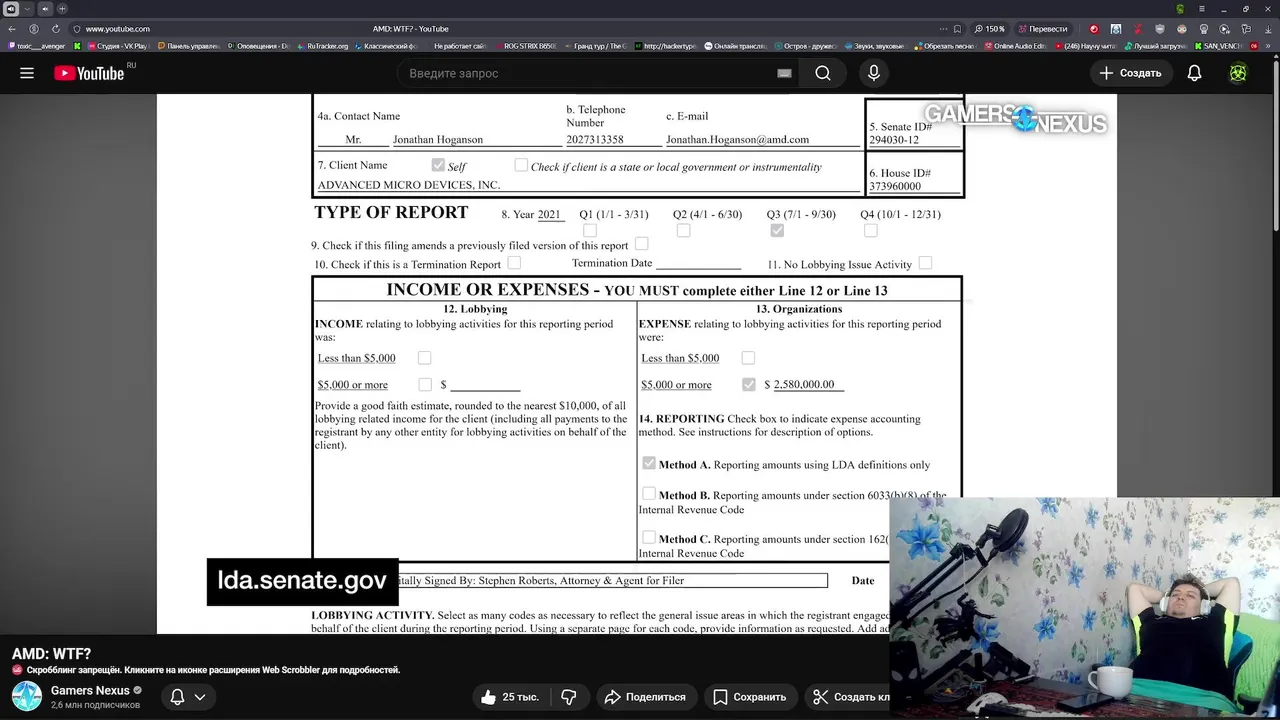Open ROG STRIX B650E bookmark
This screenshot has width=1280, height=720.
click(524, 46)
